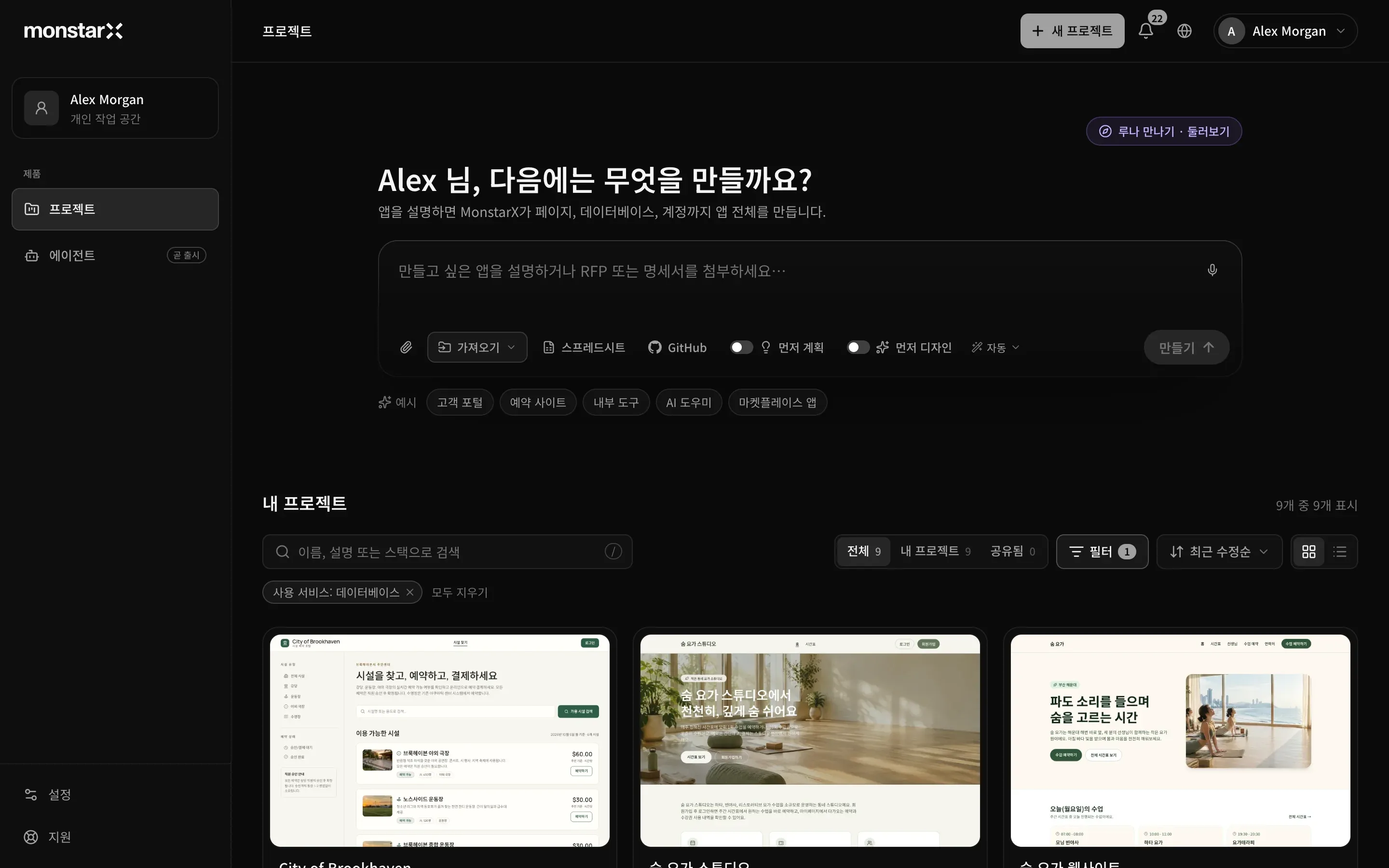Choose the 예약 사이트 example chip
Image resolution: width=1389 pixels, height=868 pixels.
pos(538,403)
